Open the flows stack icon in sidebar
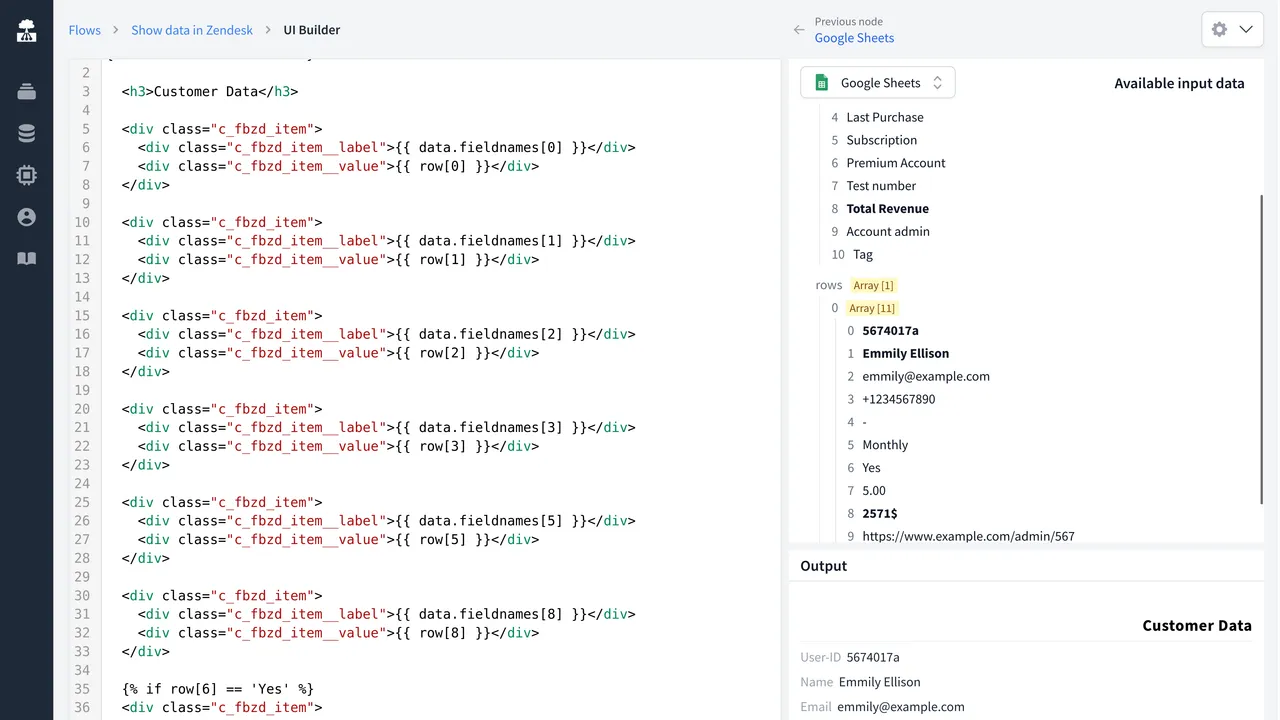Screen dimensions: 1280x720 [x=27, y=91]
